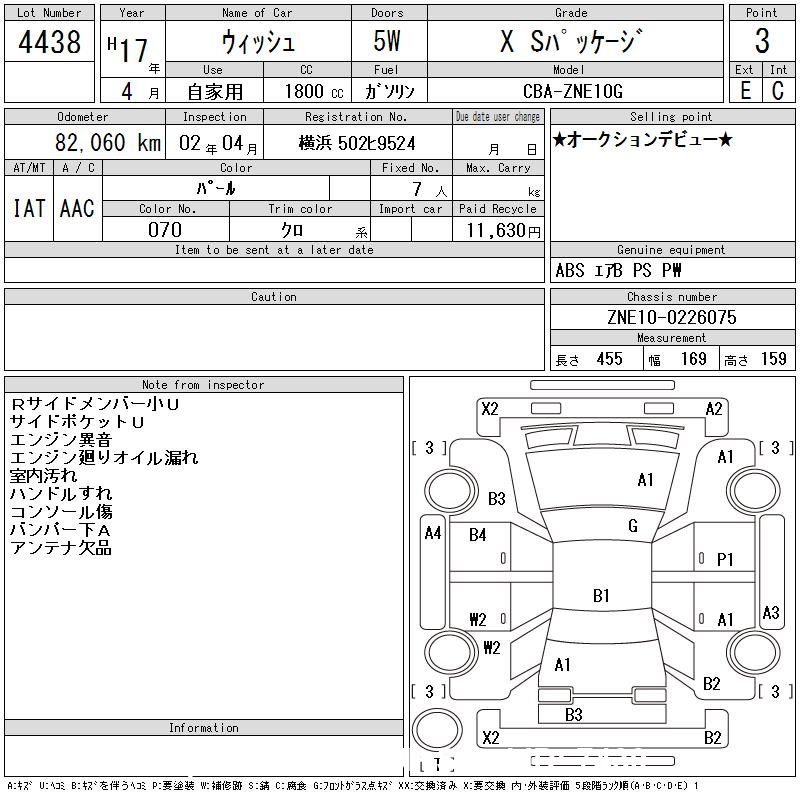Select inspection date 02年04月

point(218,143)
